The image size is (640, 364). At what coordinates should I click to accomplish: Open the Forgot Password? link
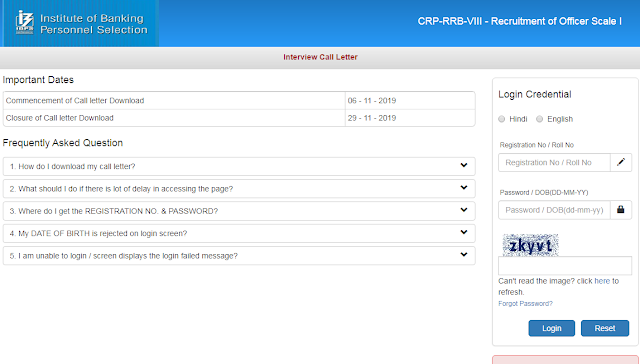pos(525,304)
